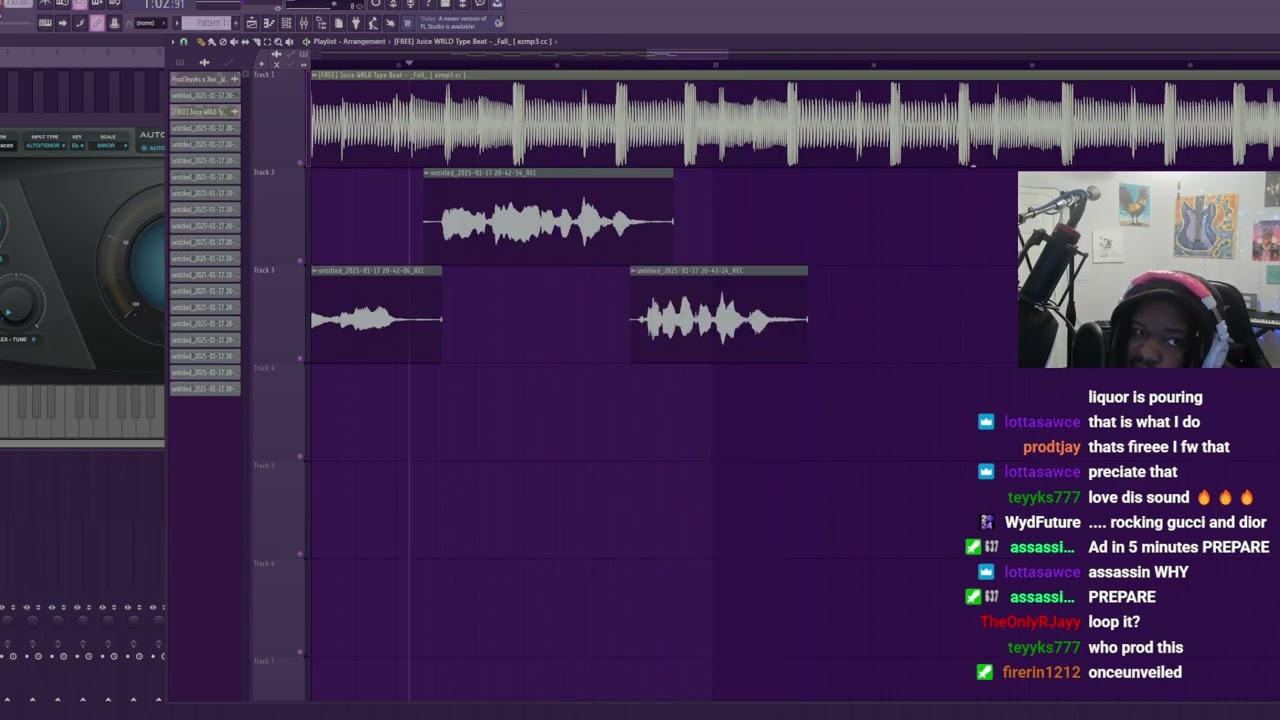Select [FREE] Juice WRLD item in picker list
Image resolution: width=1280 pixels, height=720 pixels.
point(205,112)
